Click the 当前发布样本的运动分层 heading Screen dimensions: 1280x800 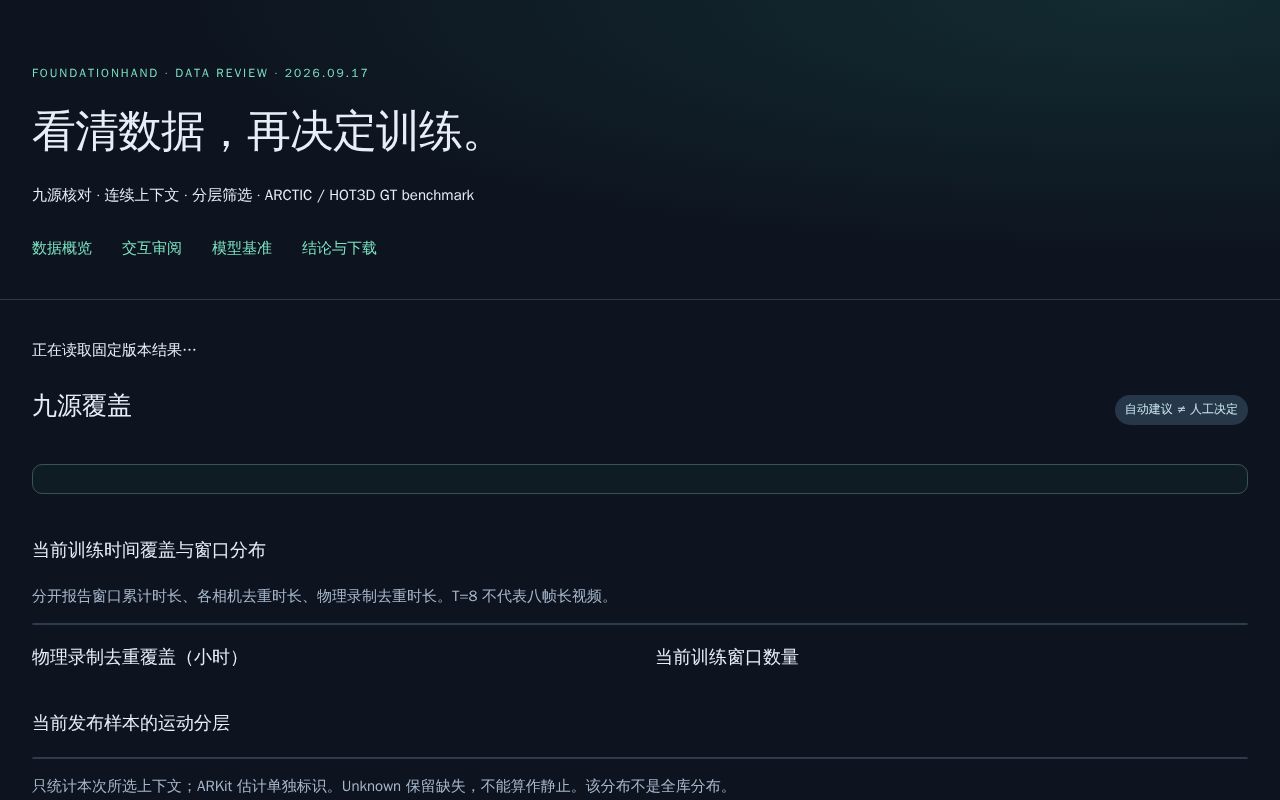131,723
